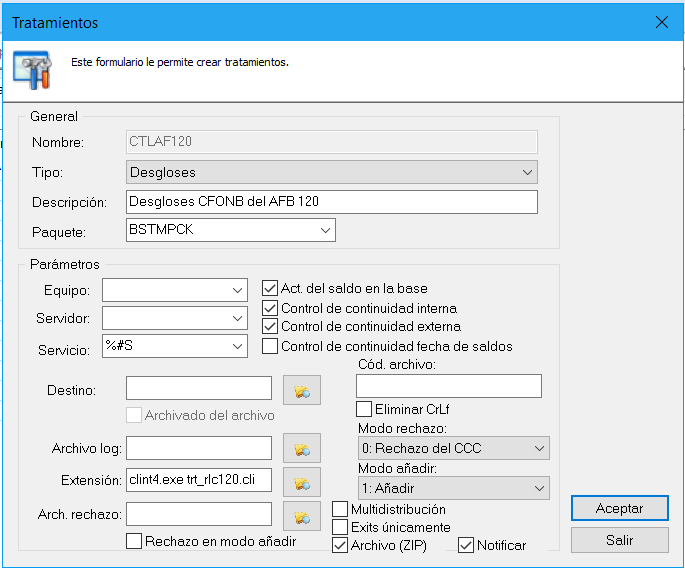Click into the Descripción text field
Viewport: 685px width, 570px height.
tap(332, 202)
